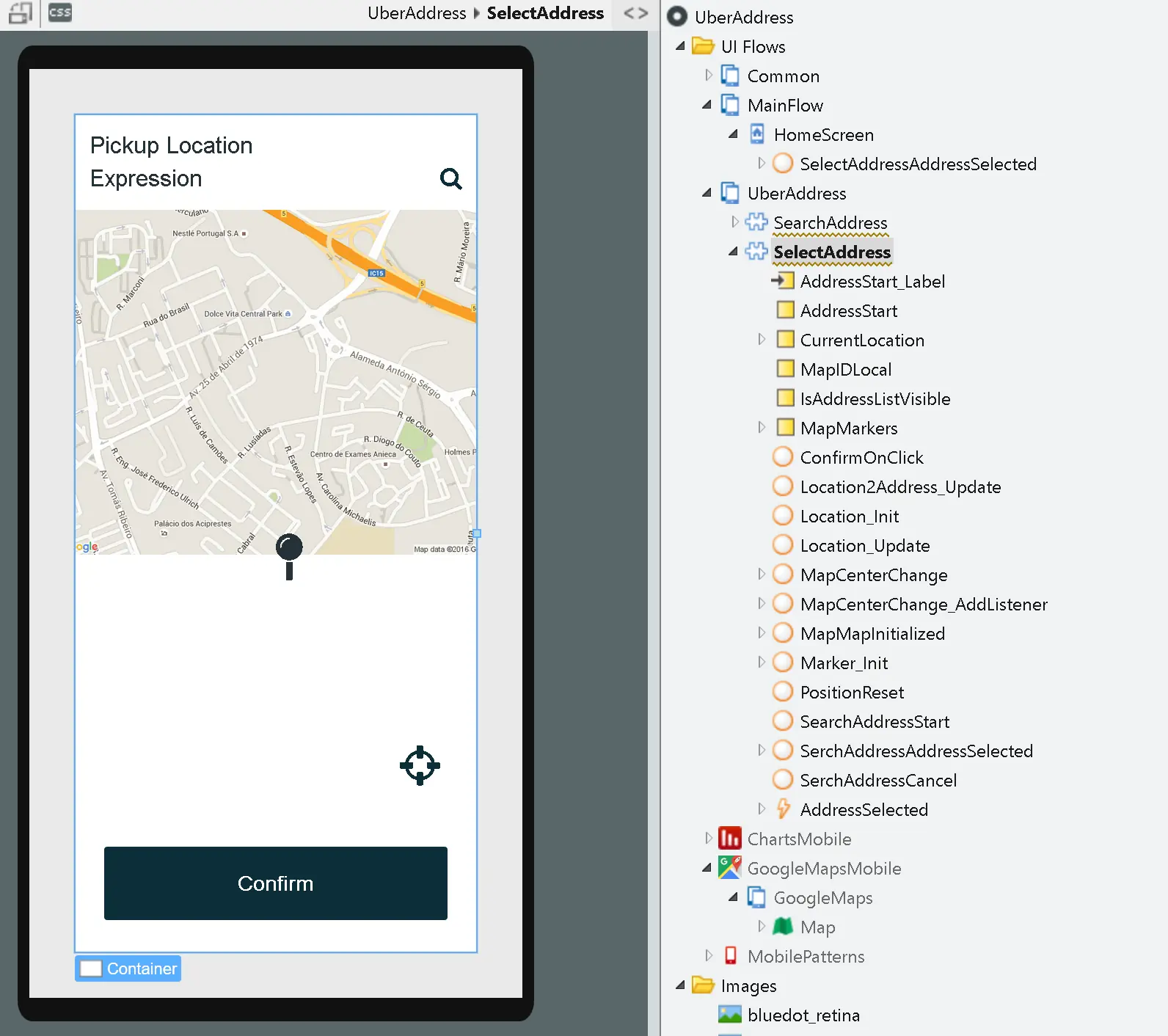Select ConfirmOnClick action in tree
The height and width of the screenshot is (1036, 1168).
coord(861,457)
